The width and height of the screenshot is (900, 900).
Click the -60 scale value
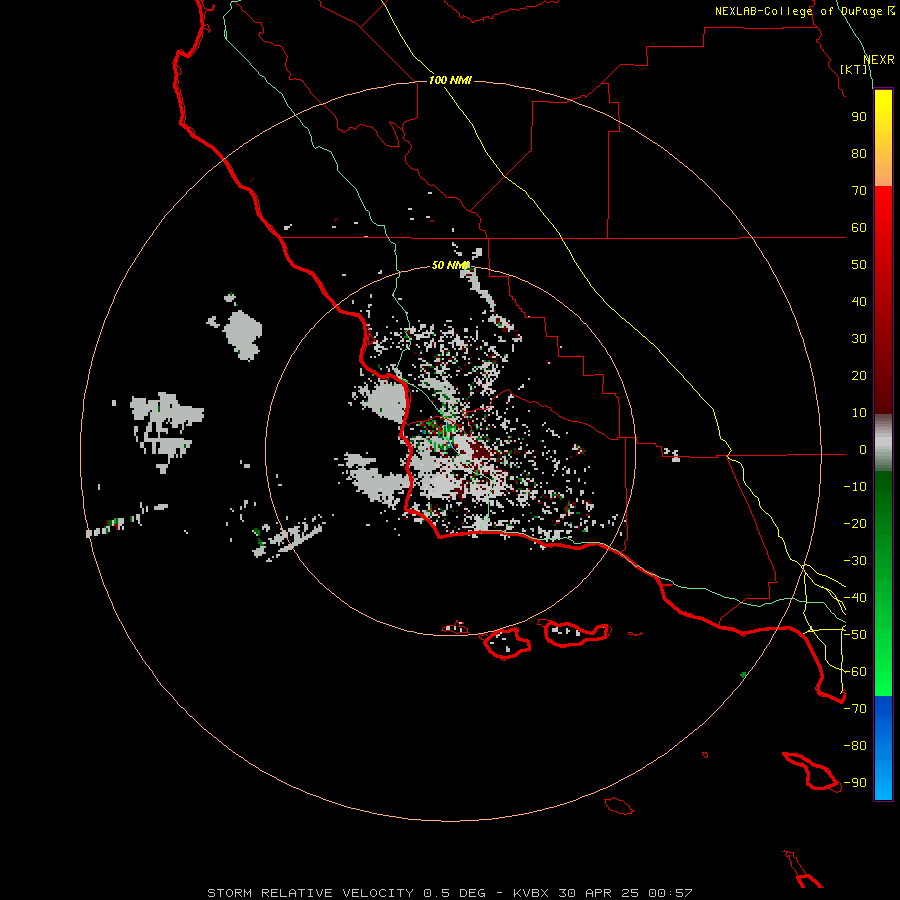(x=855, y=672)
